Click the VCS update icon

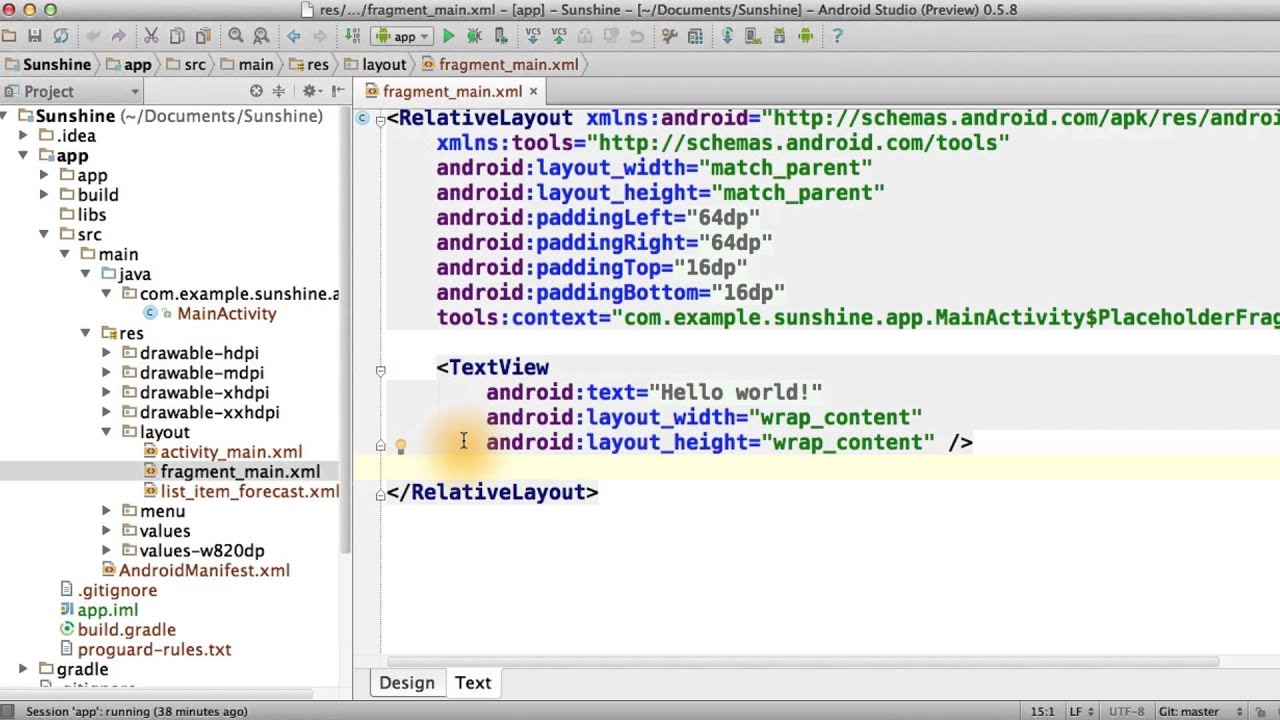[533, 36]
